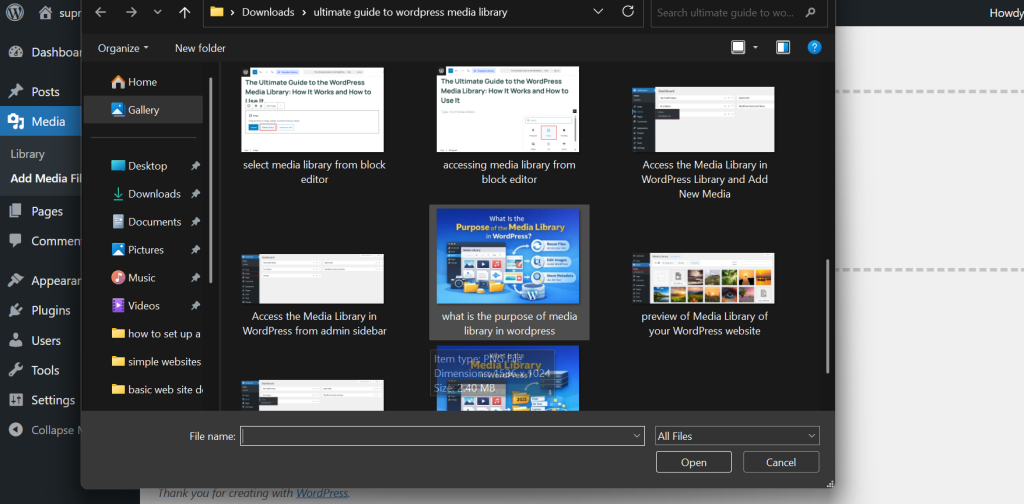
Task: Open Music in navigation pane
Action: pos(133,277)
